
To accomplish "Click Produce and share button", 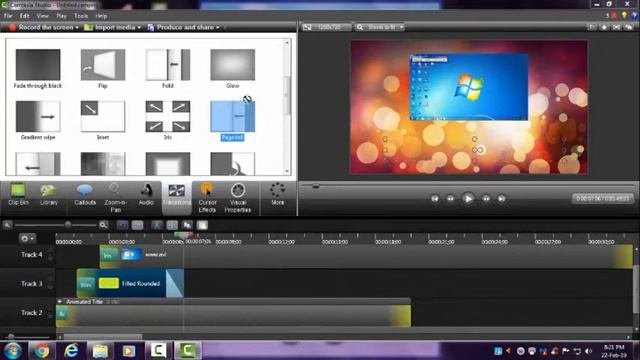I will 180,27.
